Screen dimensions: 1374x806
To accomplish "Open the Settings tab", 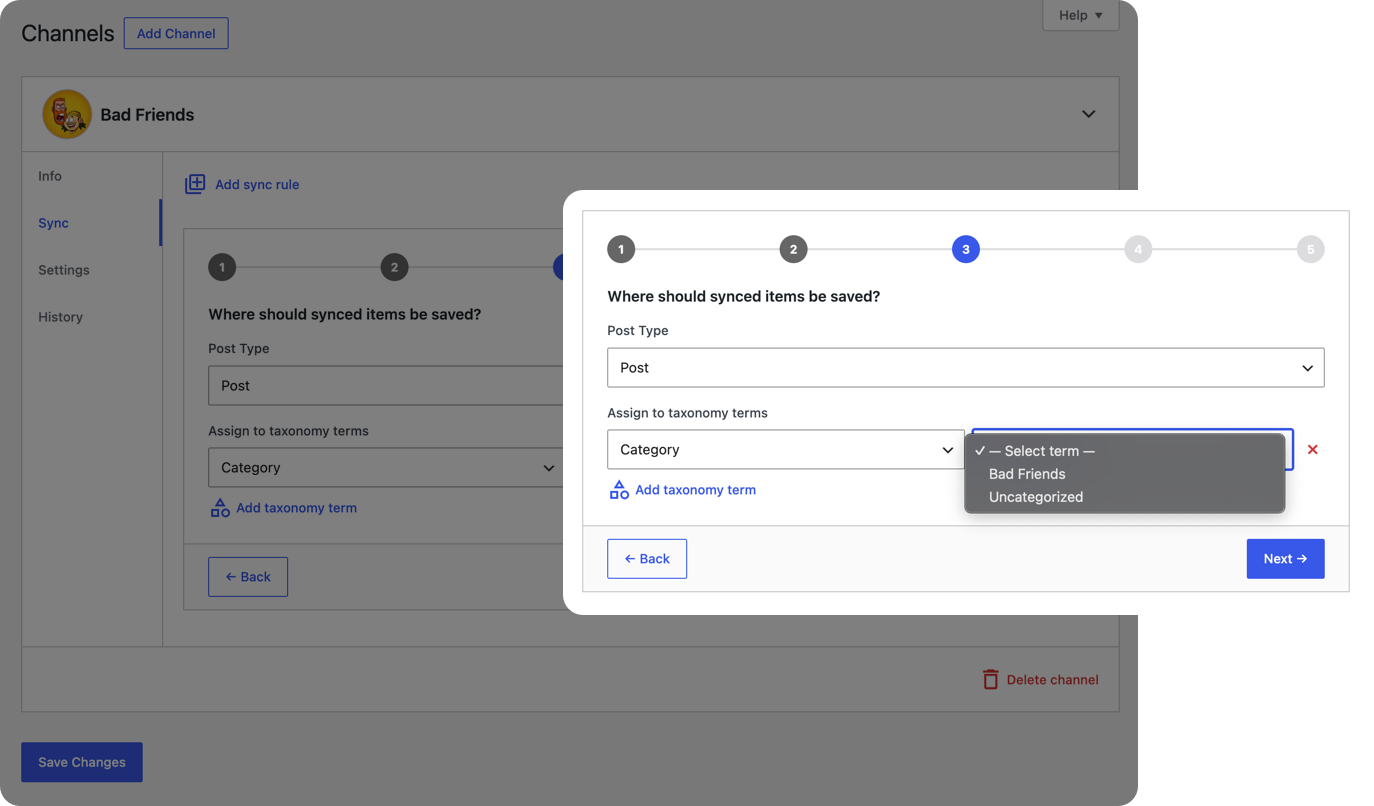I will 64,270.
